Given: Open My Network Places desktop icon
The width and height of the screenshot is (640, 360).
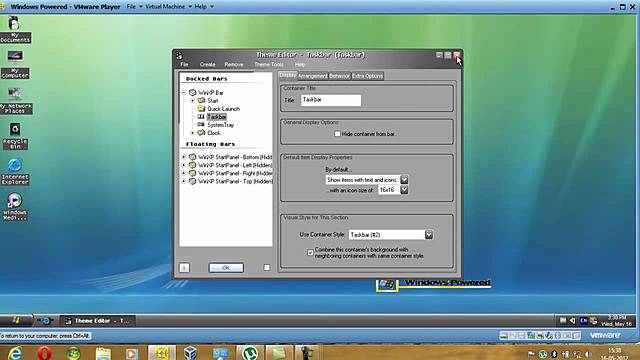Looking at the screenshot, I should tap(16, 100).
